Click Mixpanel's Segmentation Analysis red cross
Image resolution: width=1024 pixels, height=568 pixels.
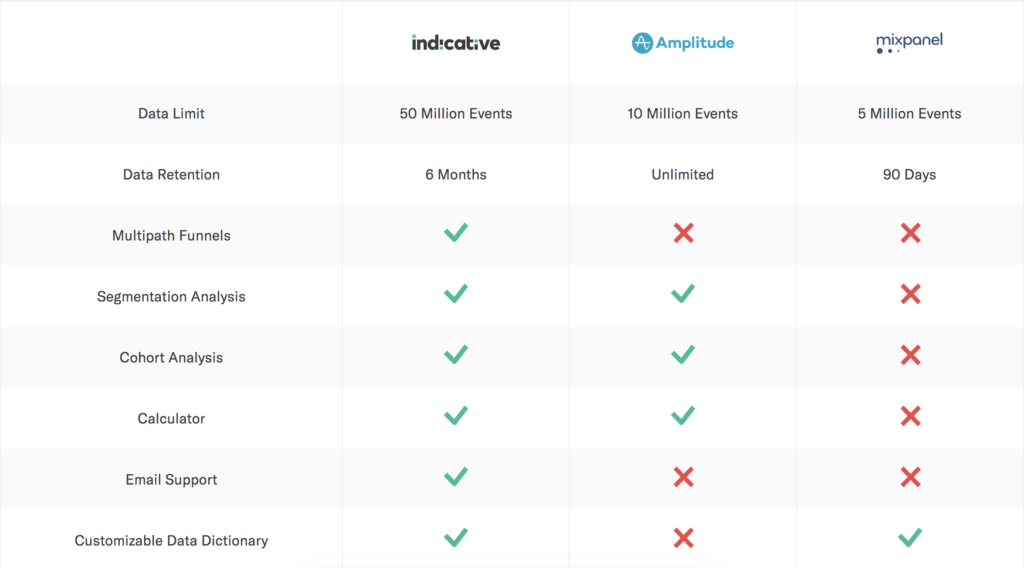910,294
